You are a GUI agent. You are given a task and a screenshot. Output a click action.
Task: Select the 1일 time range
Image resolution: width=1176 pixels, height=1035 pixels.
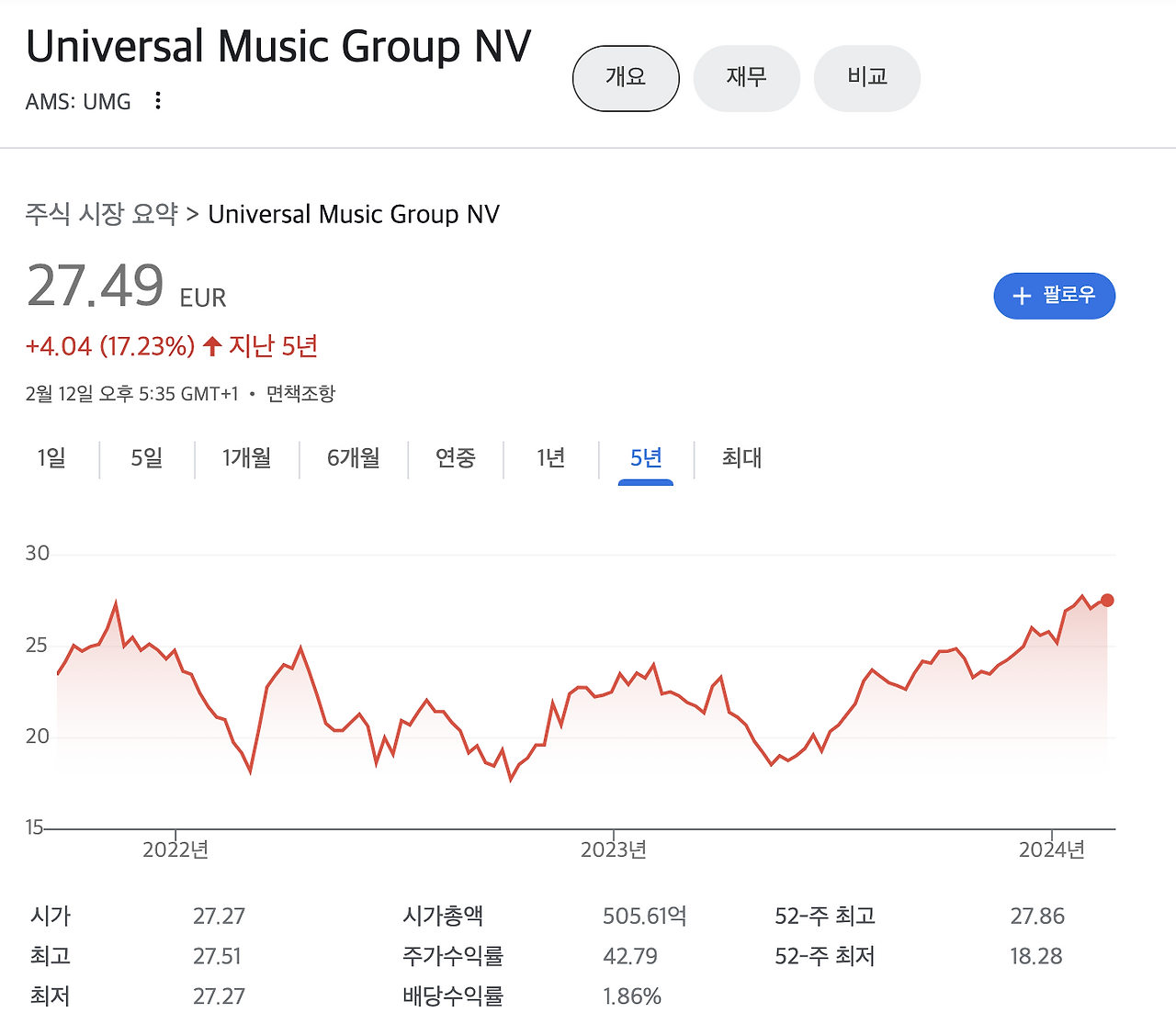[x=51, y=459]
